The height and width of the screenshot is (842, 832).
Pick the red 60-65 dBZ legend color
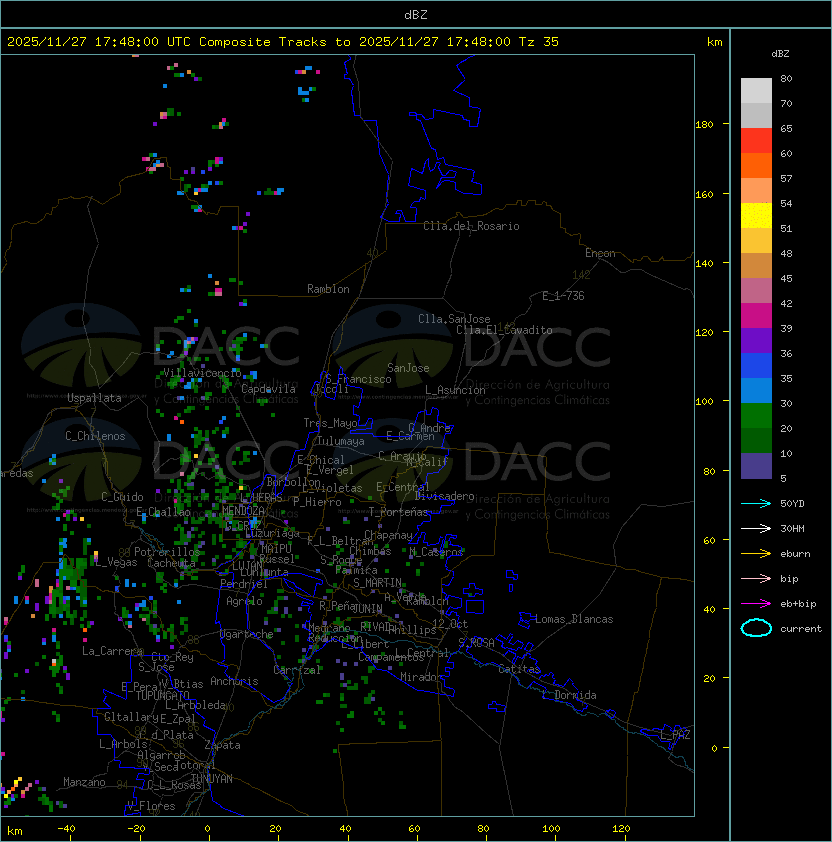click(x=756, y=141)
